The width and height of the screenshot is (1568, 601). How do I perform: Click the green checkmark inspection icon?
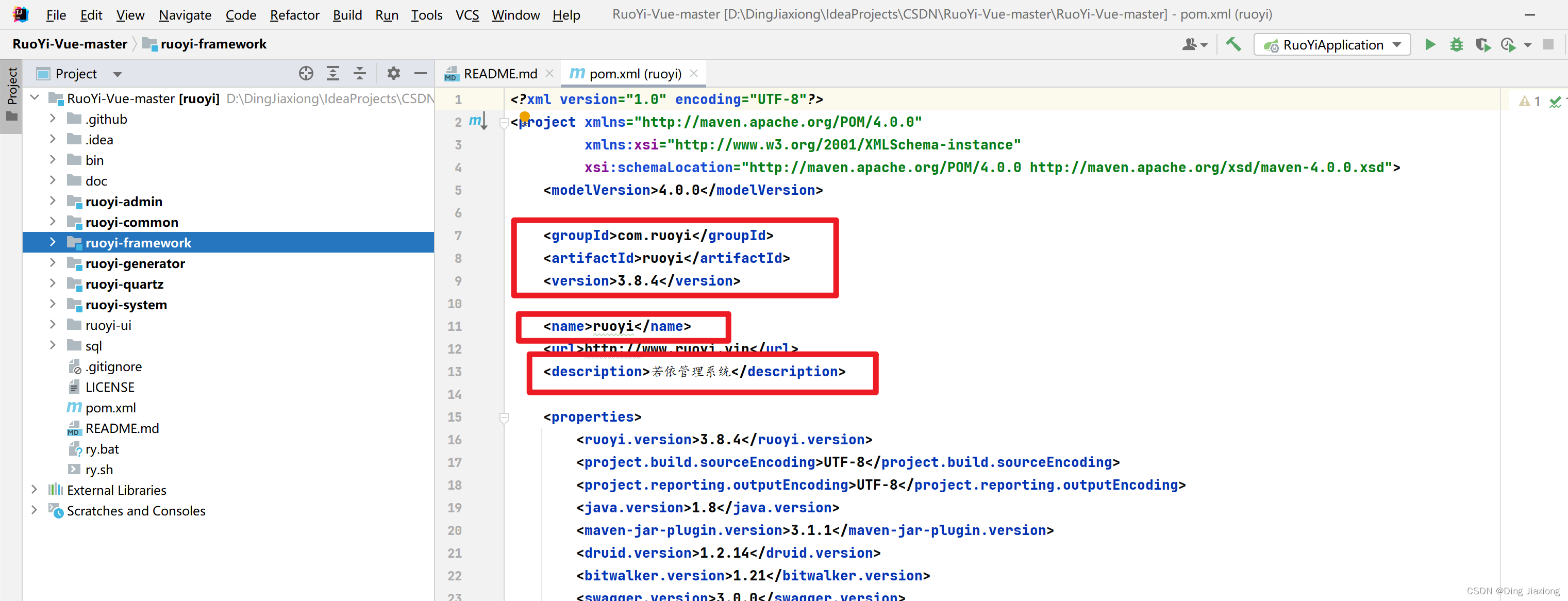tap(1555, 102)
